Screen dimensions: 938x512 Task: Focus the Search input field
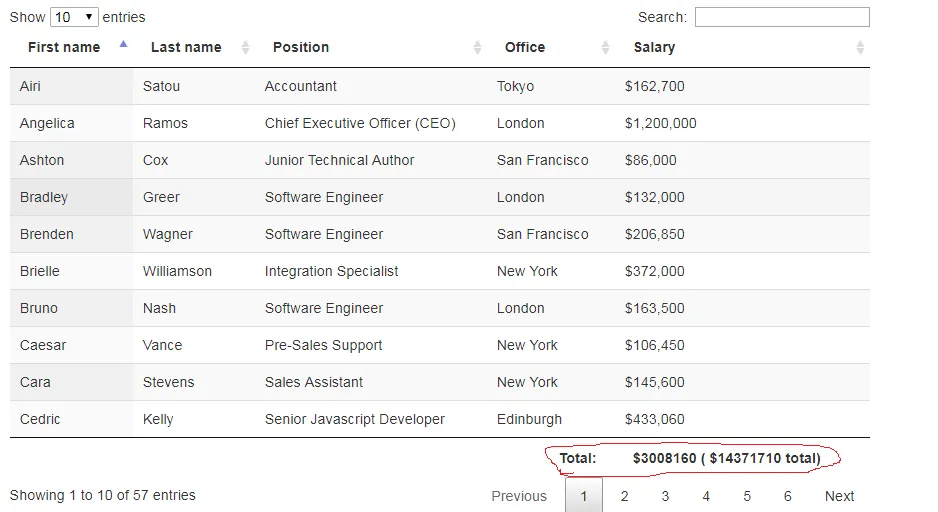781,17
